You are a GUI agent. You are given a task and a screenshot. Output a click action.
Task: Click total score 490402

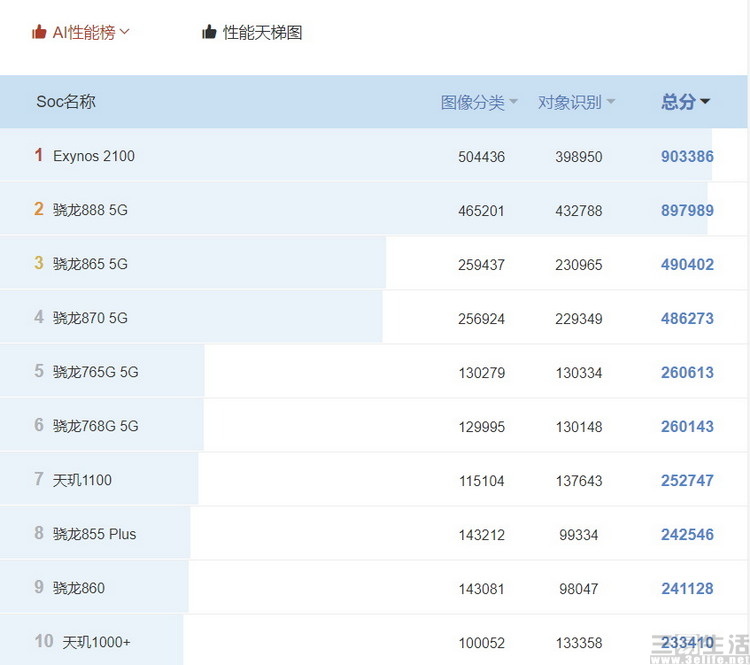click(x=687, y=265)
